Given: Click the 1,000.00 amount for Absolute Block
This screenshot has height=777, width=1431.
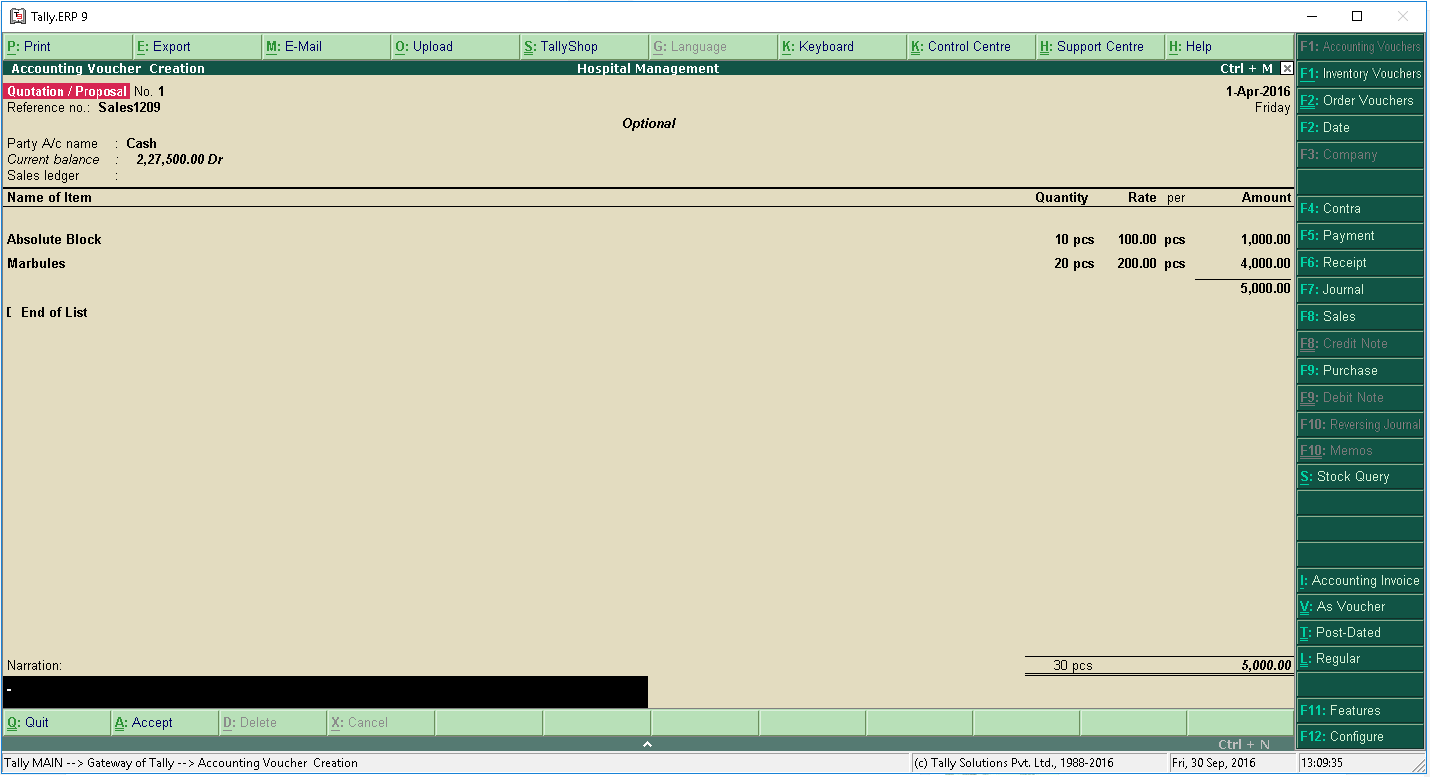Looking at the screenshot, I should coord(1265,240).
